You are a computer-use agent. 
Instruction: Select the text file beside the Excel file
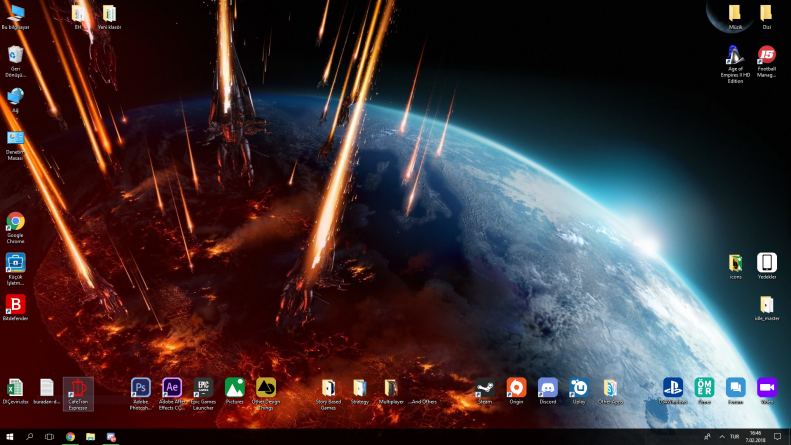pos(46,391)
